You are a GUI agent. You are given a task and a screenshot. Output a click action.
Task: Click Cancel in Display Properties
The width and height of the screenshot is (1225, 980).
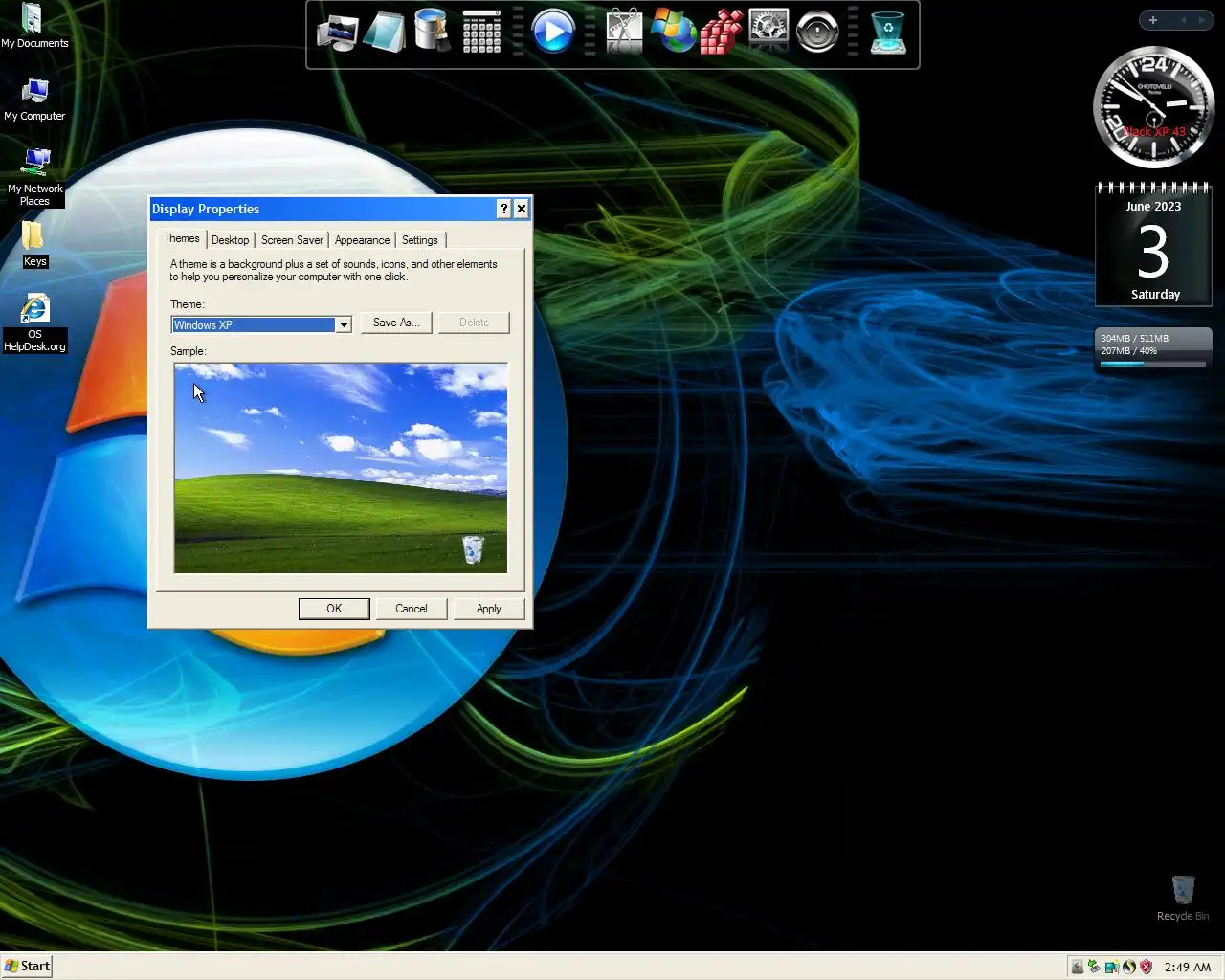point(412,609)
